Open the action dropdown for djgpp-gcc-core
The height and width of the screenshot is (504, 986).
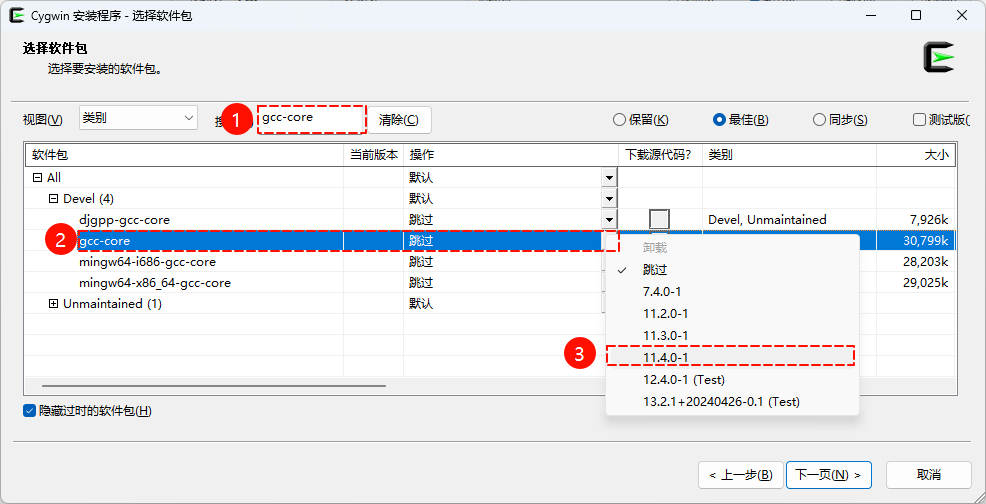point(609,220)
